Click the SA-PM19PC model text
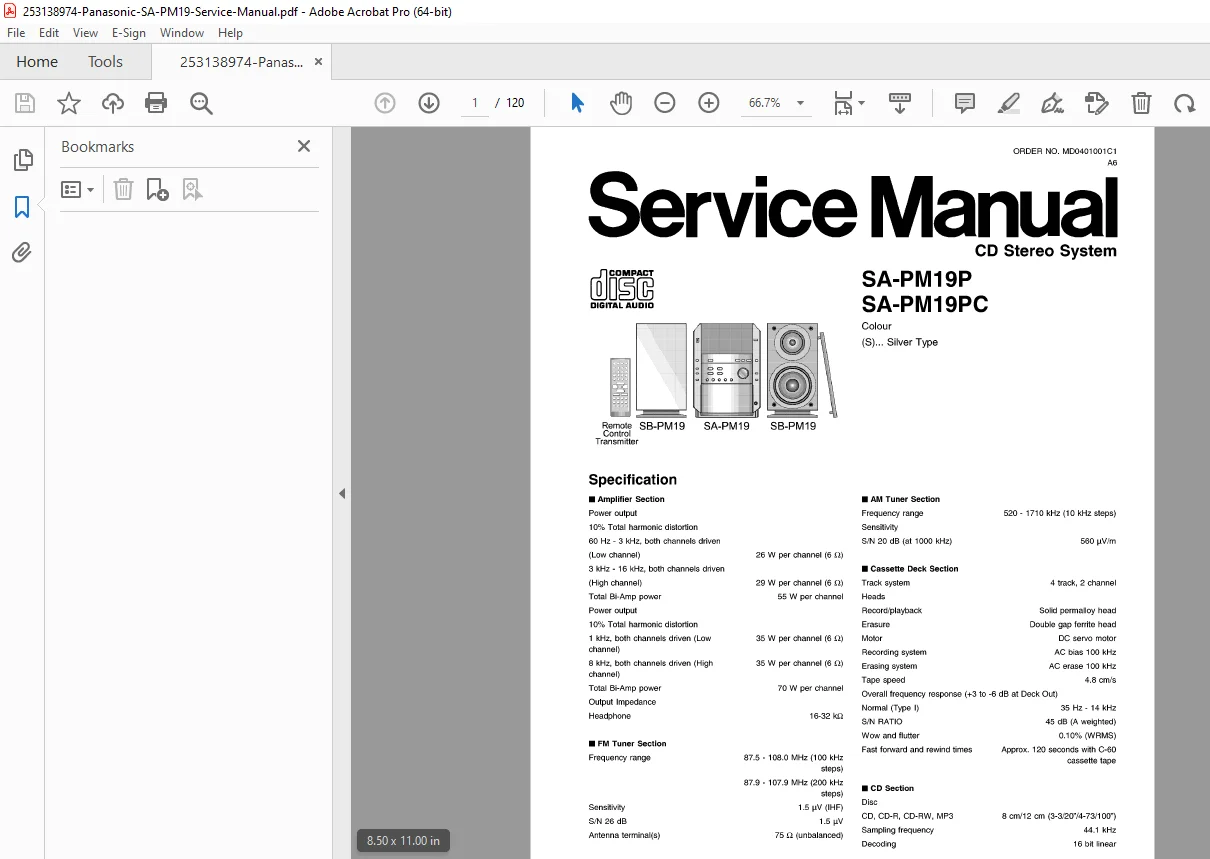This screenshot has width=1210, height=859. point(925,304)
